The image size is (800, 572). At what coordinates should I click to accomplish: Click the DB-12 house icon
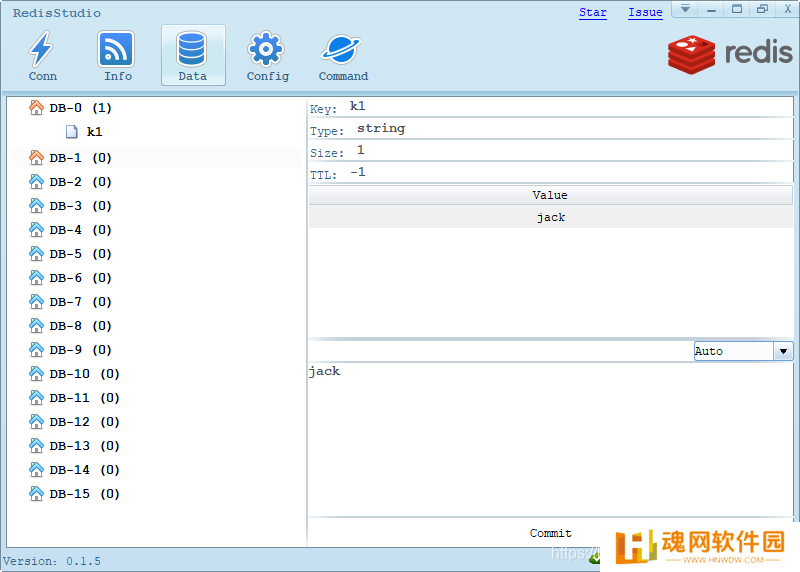pyautogui.click(x=36, y=421)
